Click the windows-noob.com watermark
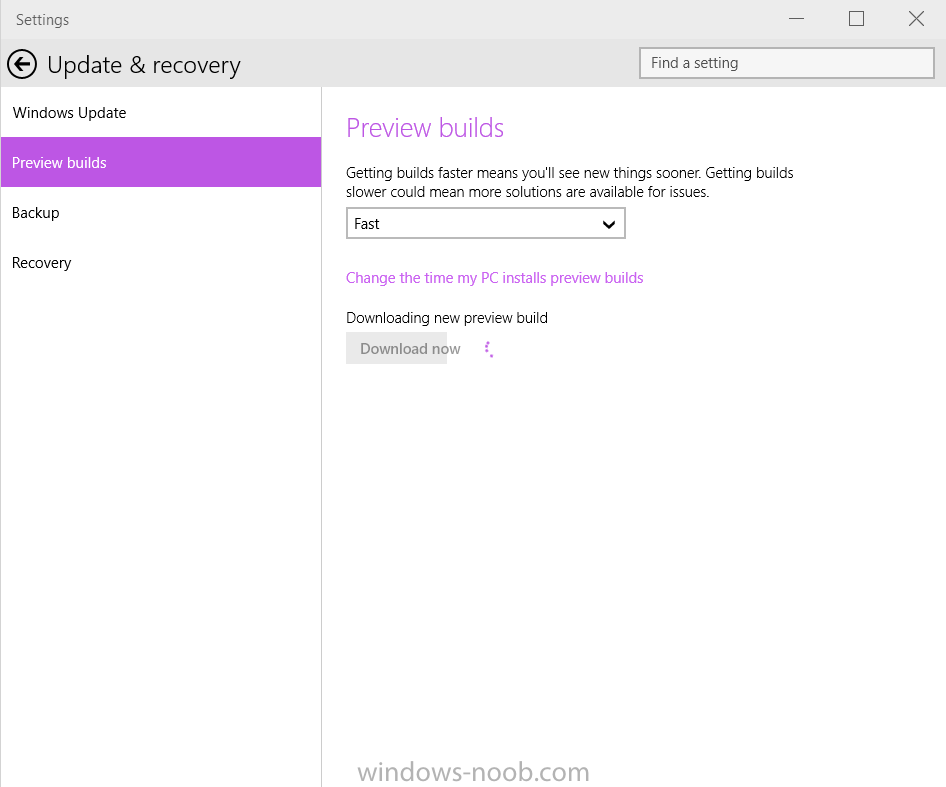The height and width of the screenshot is (787, 946). coord(473,771)
